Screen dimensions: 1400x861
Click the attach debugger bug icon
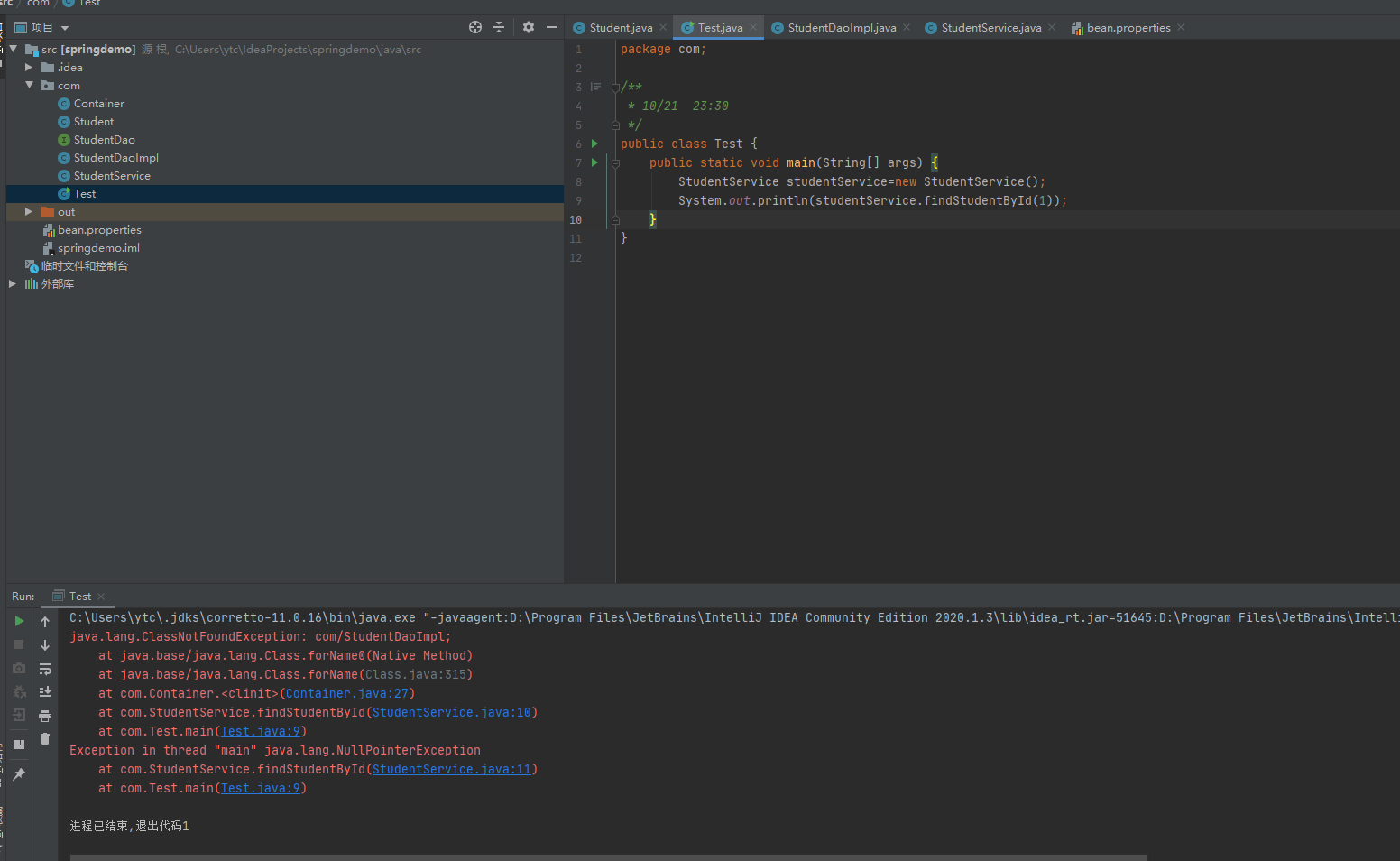pos(19,691)
